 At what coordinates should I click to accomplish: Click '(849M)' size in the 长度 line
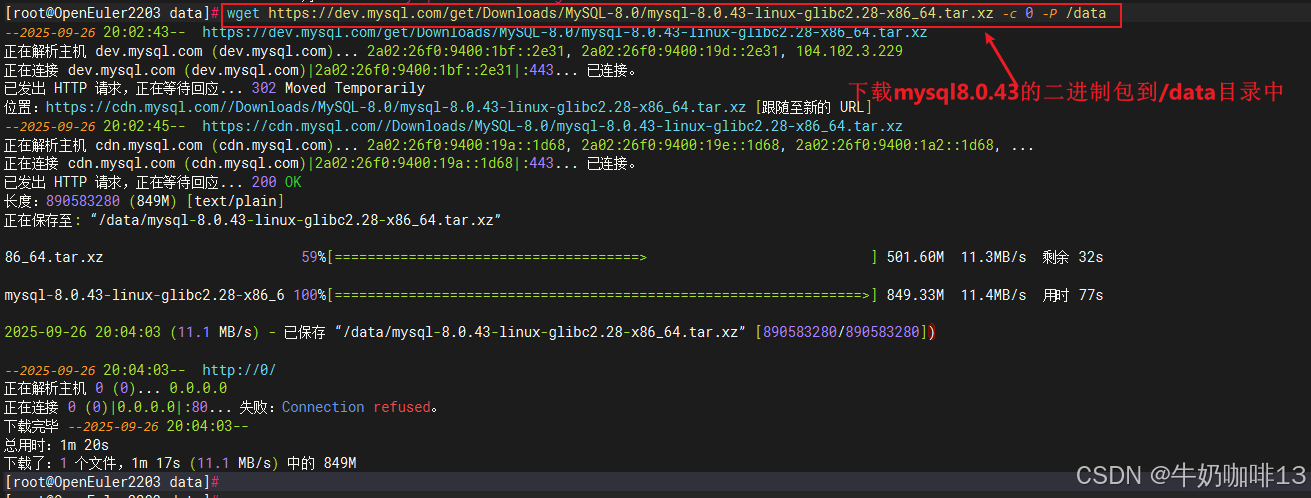click(153, 200)
